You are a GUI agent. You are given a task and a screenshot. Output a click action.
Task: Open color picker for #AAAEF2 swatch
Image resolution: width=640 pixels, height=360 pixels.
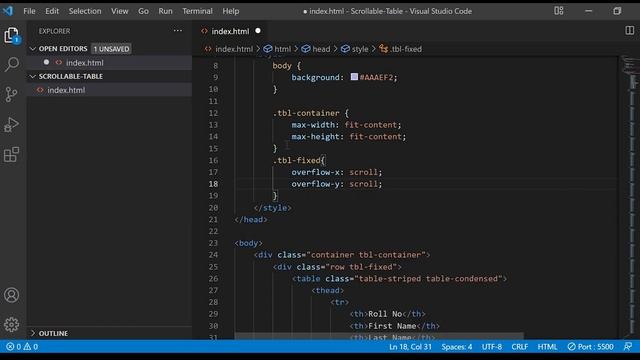pos(354,77)
